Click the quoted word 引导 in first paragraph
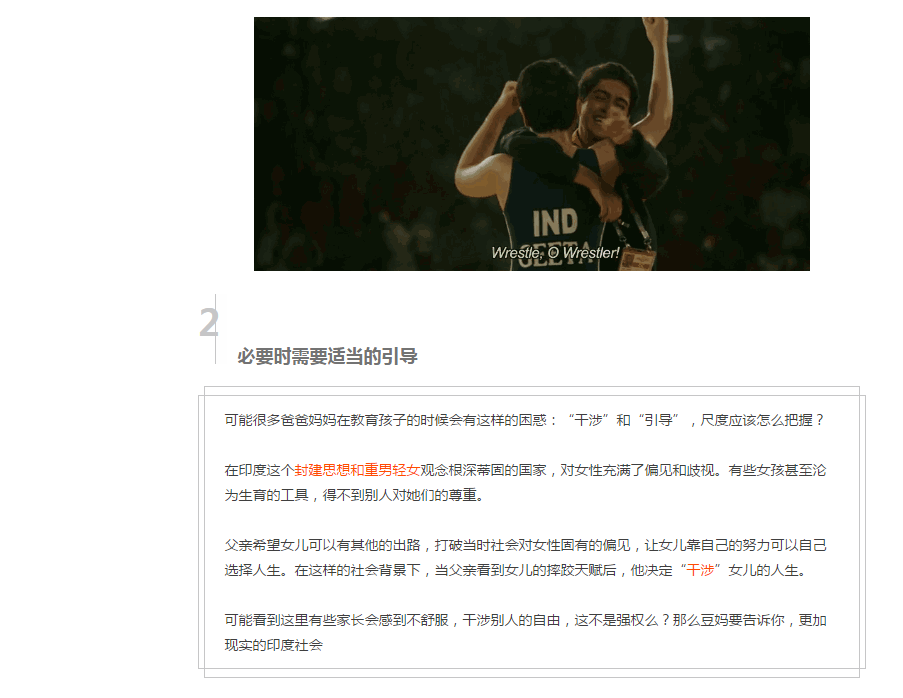 658,420
